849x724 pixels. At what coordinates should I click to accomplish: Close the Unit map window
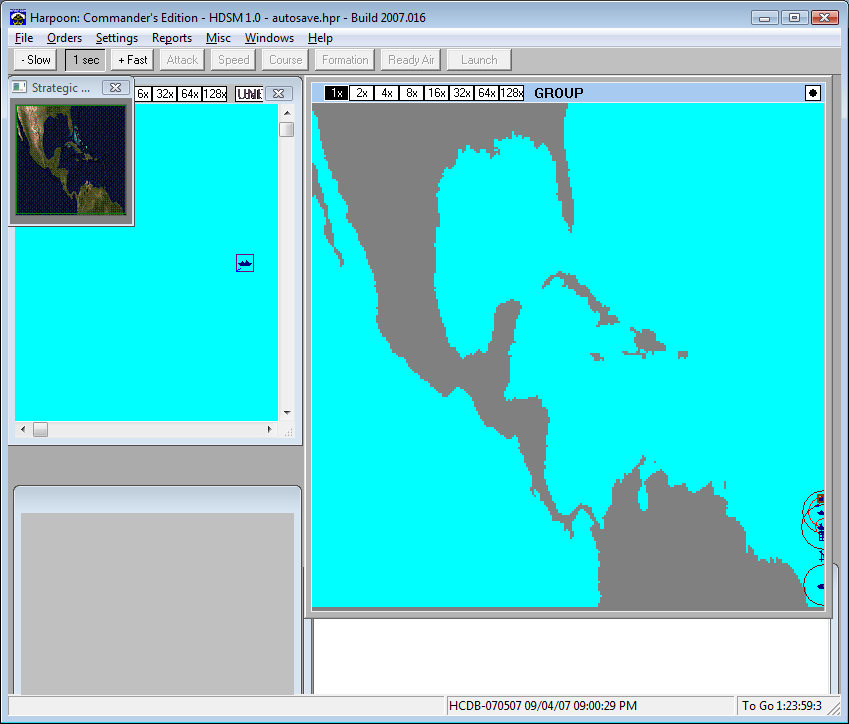[278, 94]
